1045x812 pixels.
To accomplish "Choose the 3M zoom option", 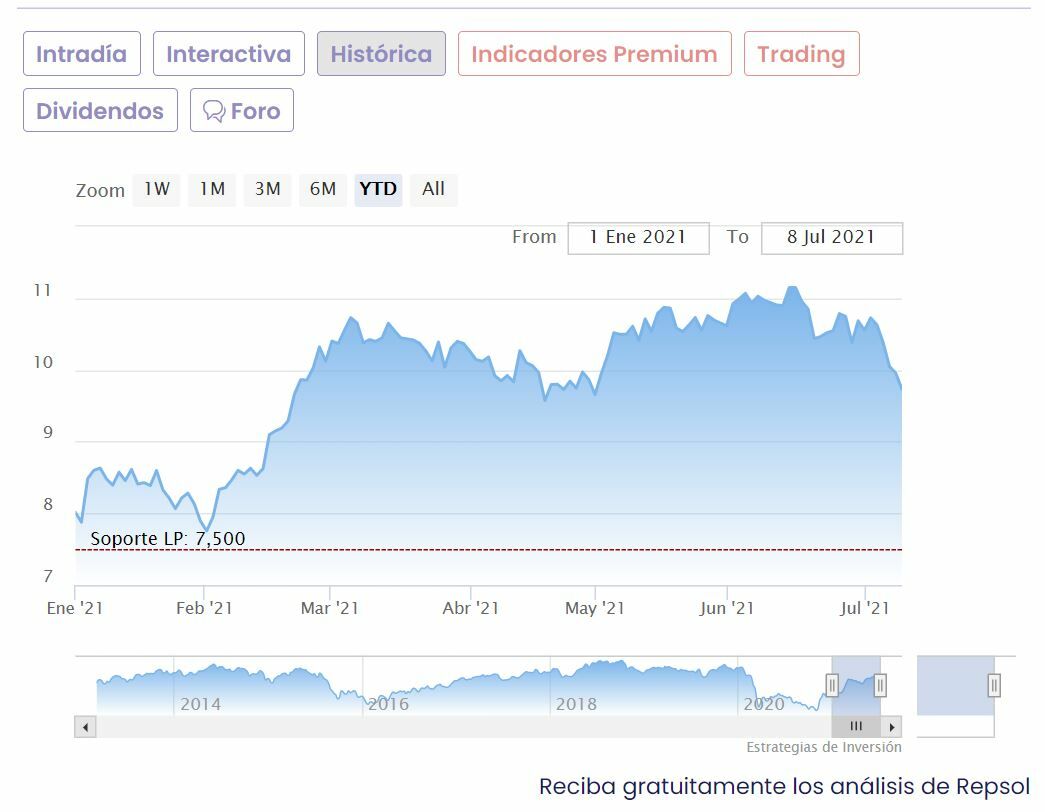I will coord(267,189).
